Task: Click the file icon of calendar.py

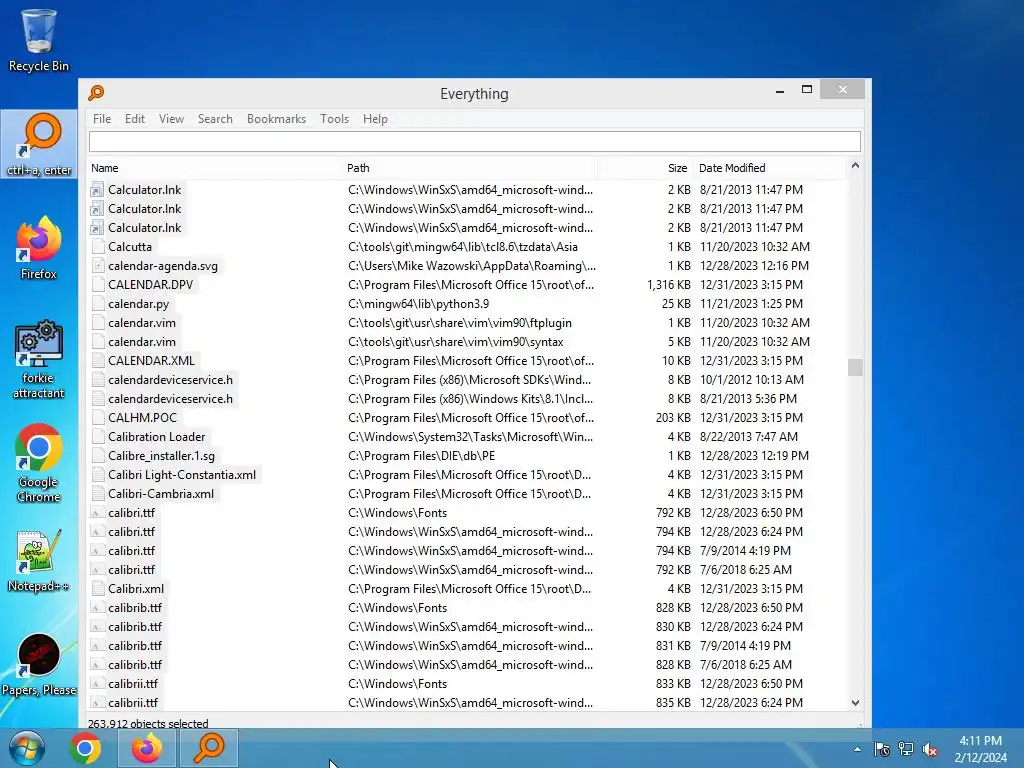Action: (x=98, y=304)
